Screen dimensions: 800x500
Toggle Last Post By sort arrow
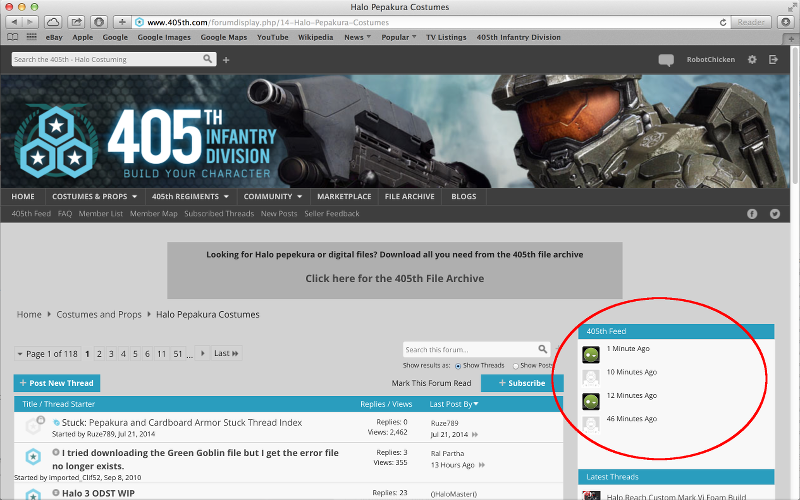(476, 404)
